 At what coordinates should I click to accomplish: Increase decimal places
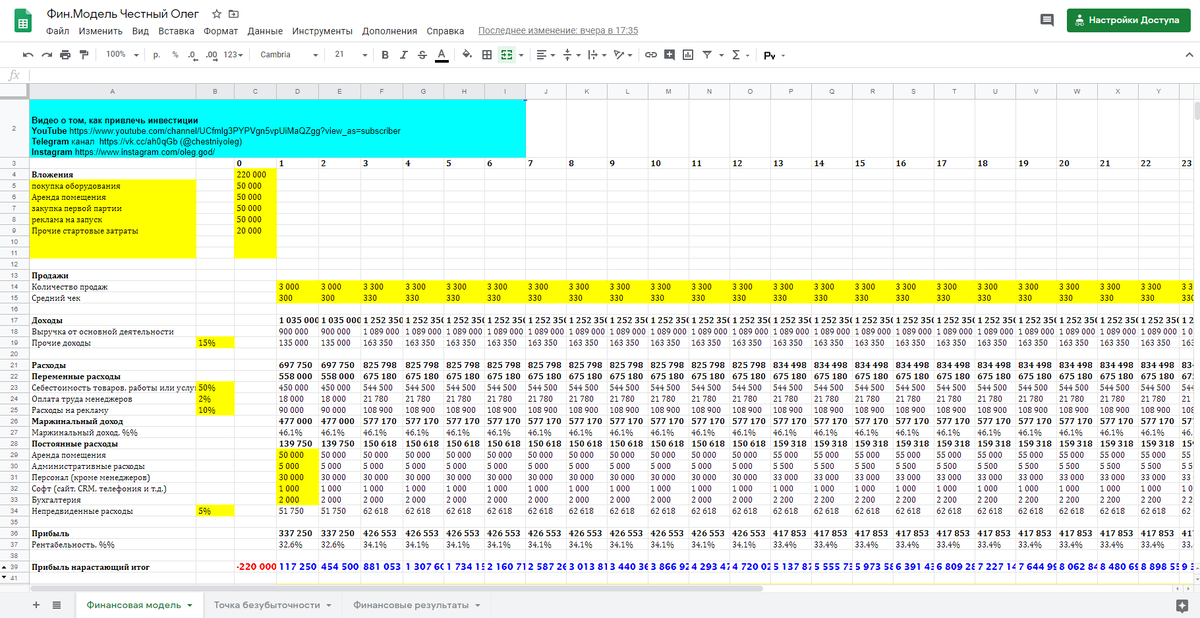point(211,55)
